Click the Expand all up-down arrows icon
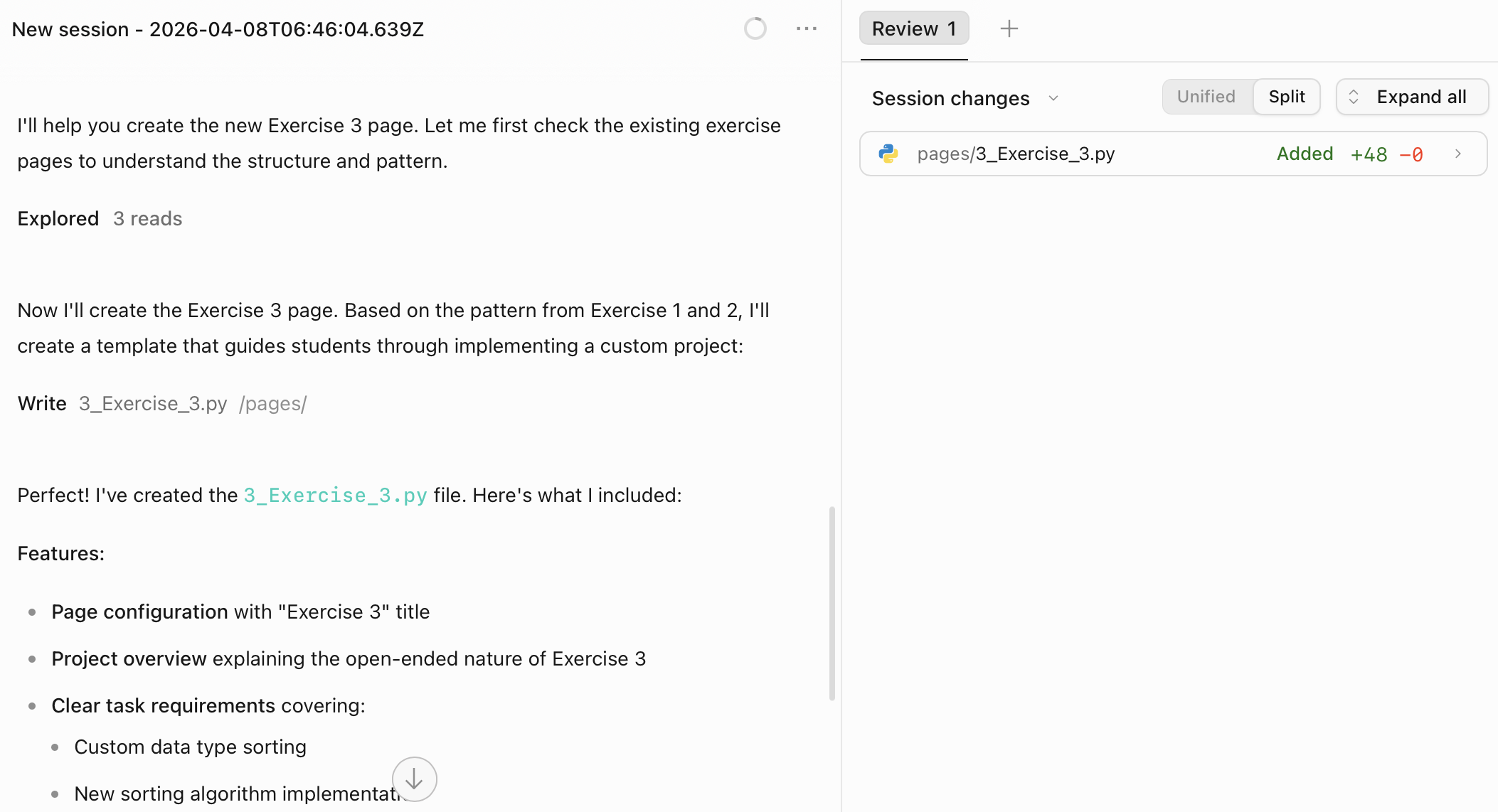This screenshot has width=1498, height=812. tap(1354, 97)
